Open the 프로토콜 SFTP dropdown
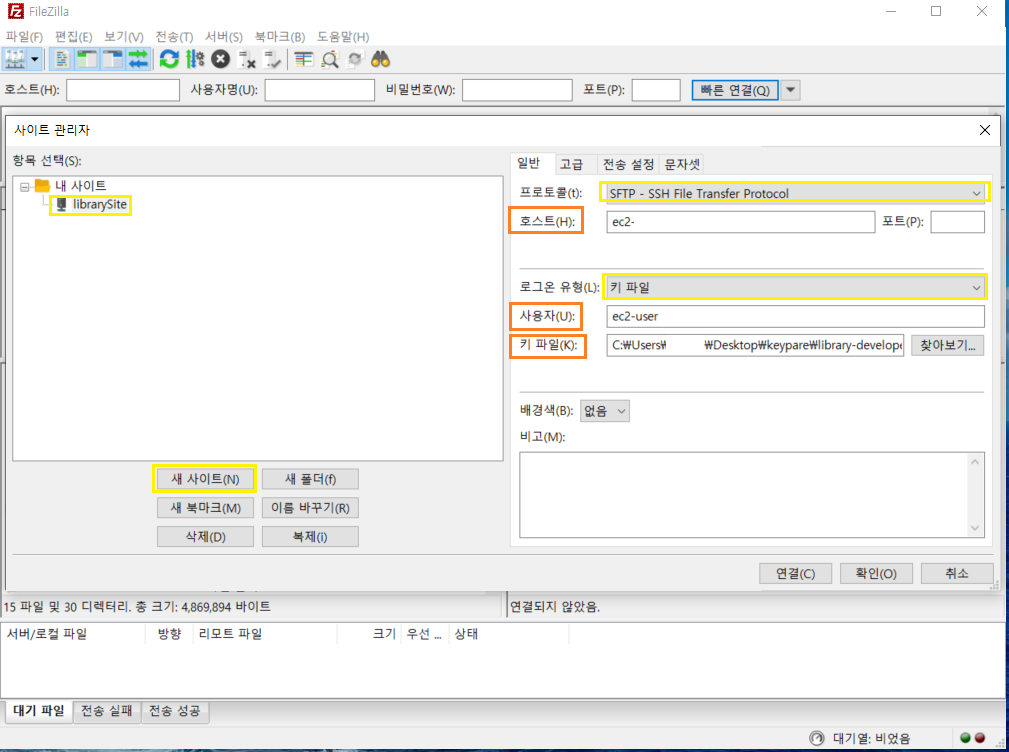Screen dimensions: 1009x752 [x=795, y=193]
